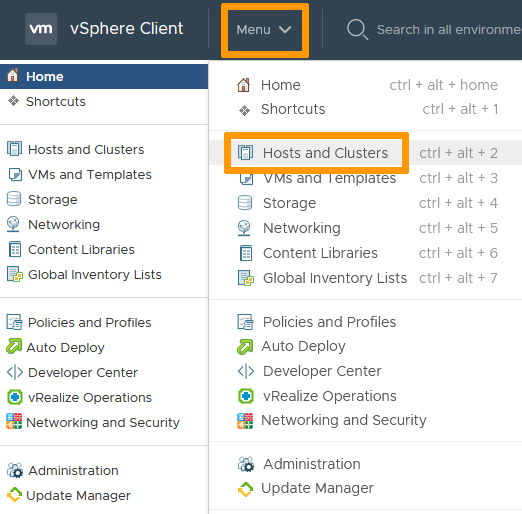Click the search magnifier icon
The width and height of the screenshot is (522, 514).
click(x=357, y=30)
